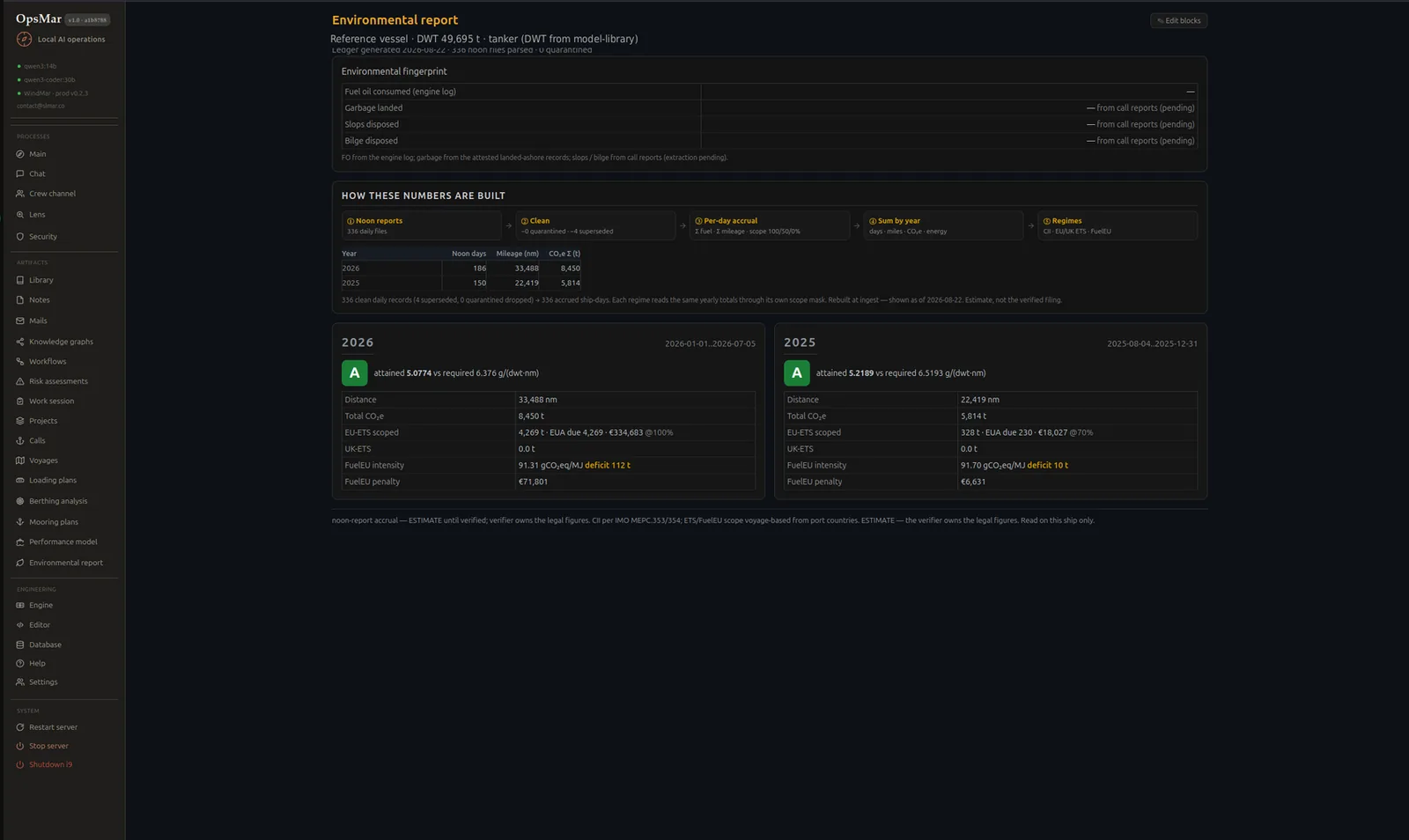Select Work session in the sidebar
Viewport: 1409px width, 840px height.
coord(52,402)
